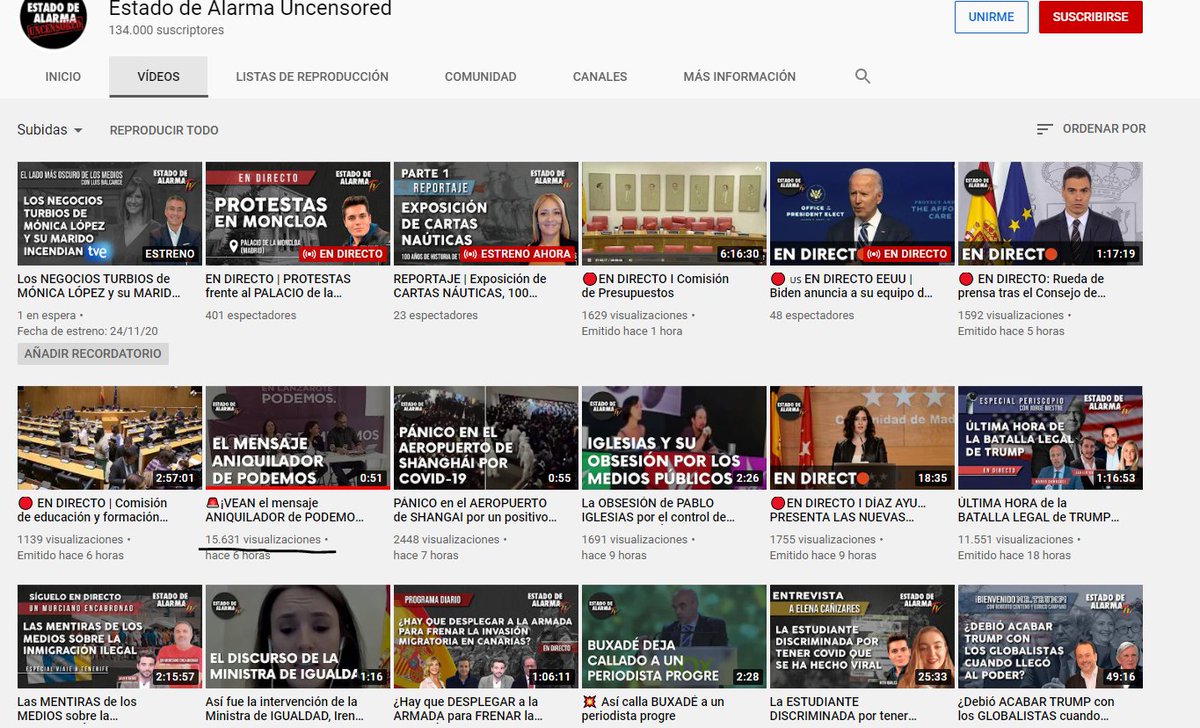Click the red Suscribirse button
The width and height of the screenshot is (1200, 728).
coord(1090,17)
